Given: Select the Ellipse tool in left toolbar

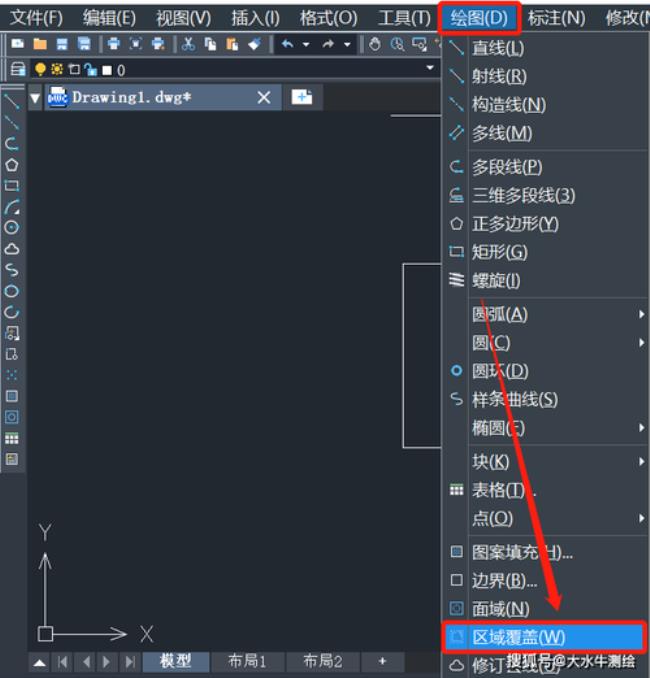Looking at the screenshot, I should [12, 291].
